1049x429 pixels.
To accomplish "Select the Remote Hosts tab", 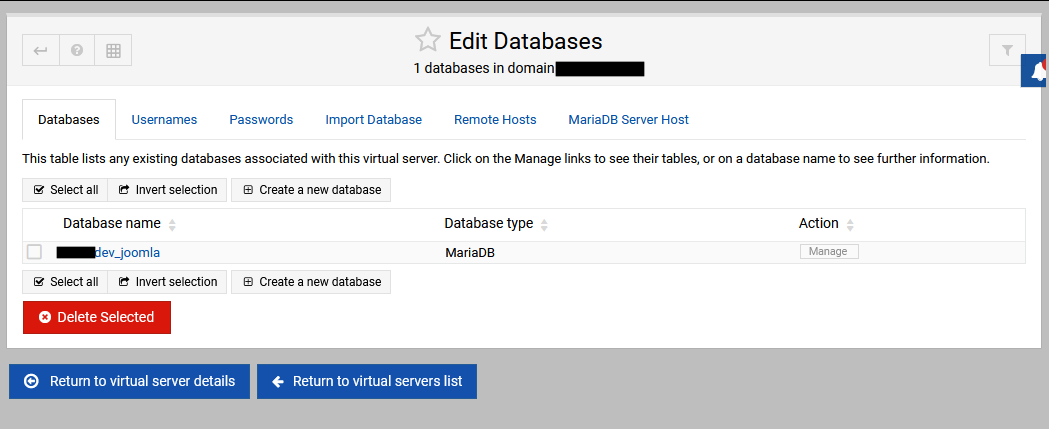I will (x=495, y=120).
